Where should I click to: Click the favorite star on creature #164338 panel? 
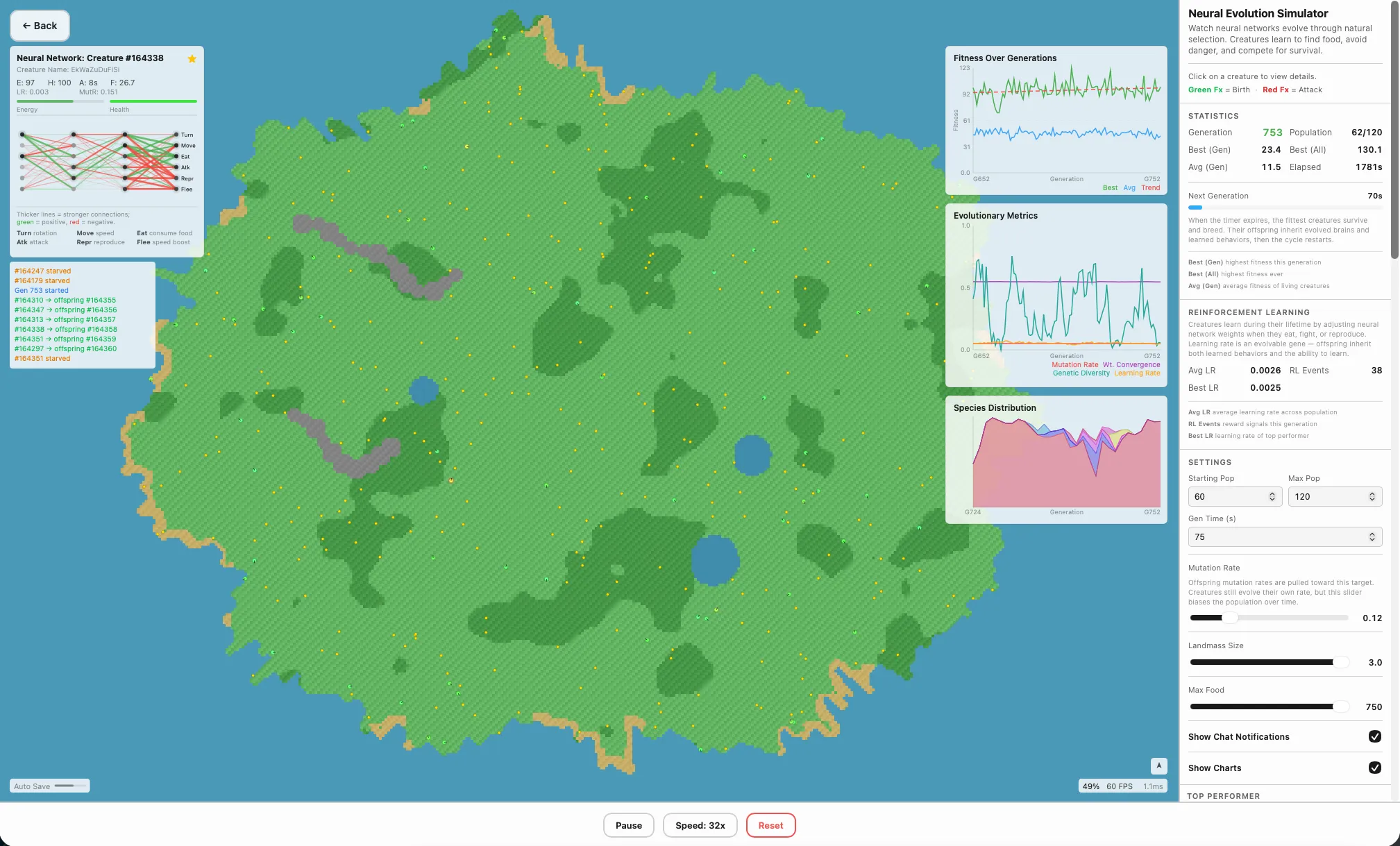[192, 59]
